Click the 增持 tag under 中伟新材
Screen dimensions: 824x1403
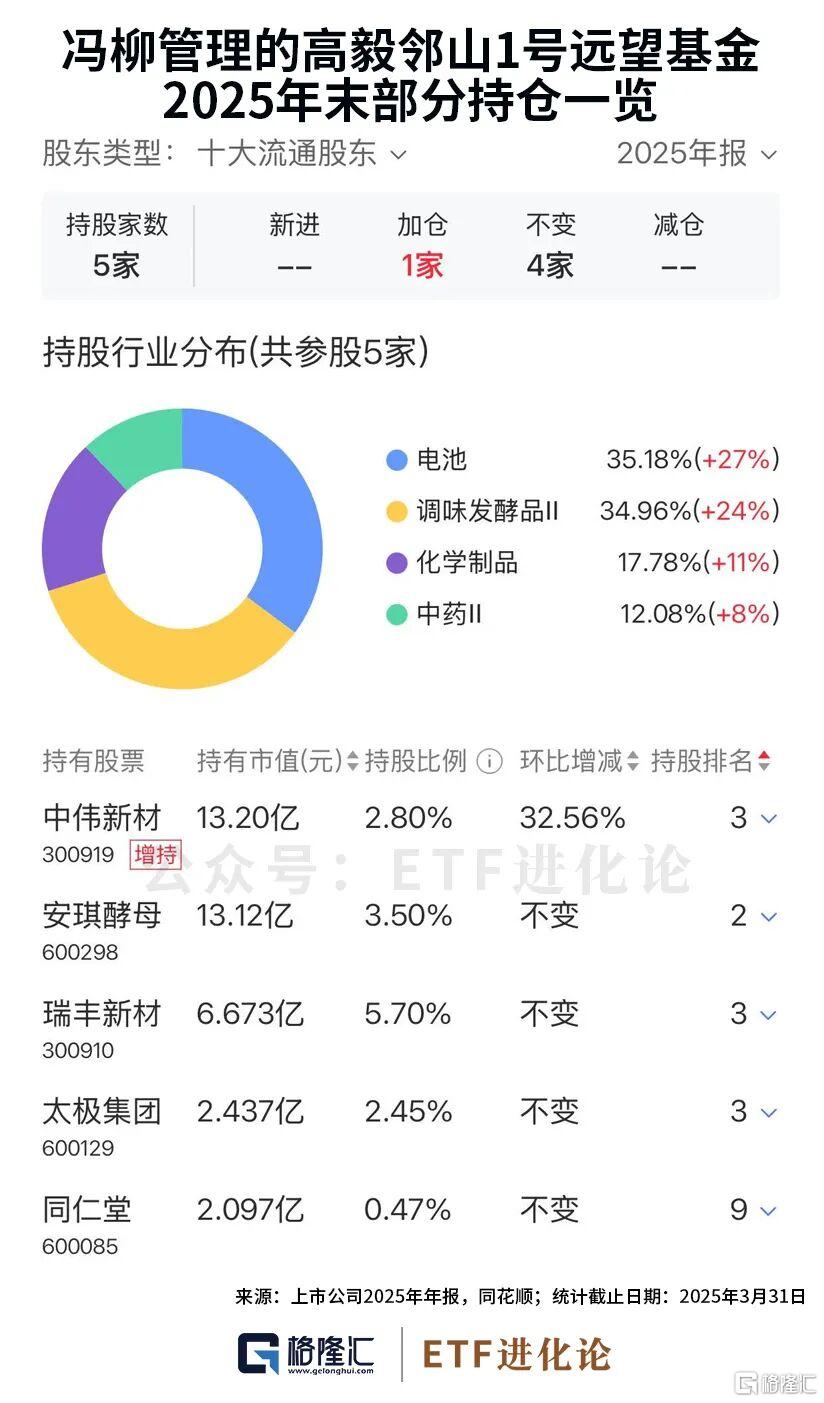pos(155,853)
